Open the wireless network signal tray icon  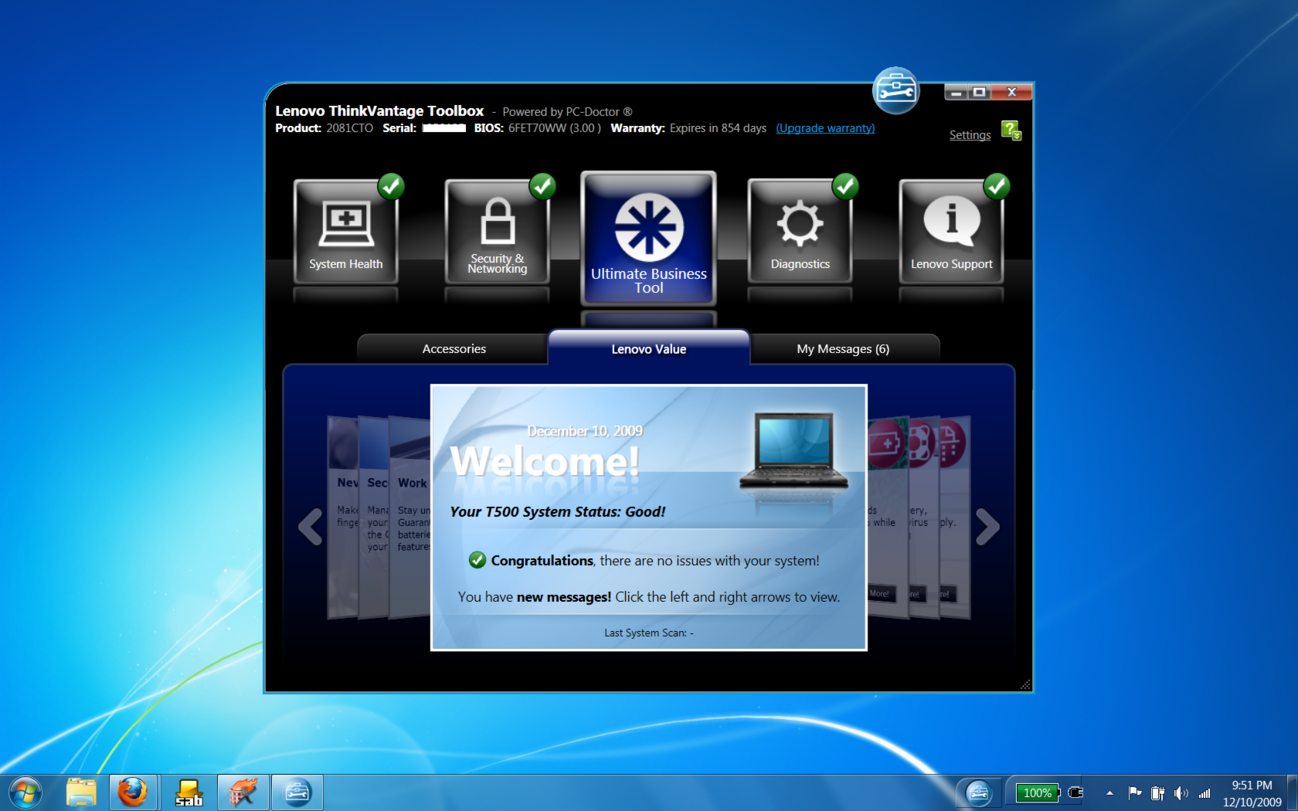(x=1205, y=793)
